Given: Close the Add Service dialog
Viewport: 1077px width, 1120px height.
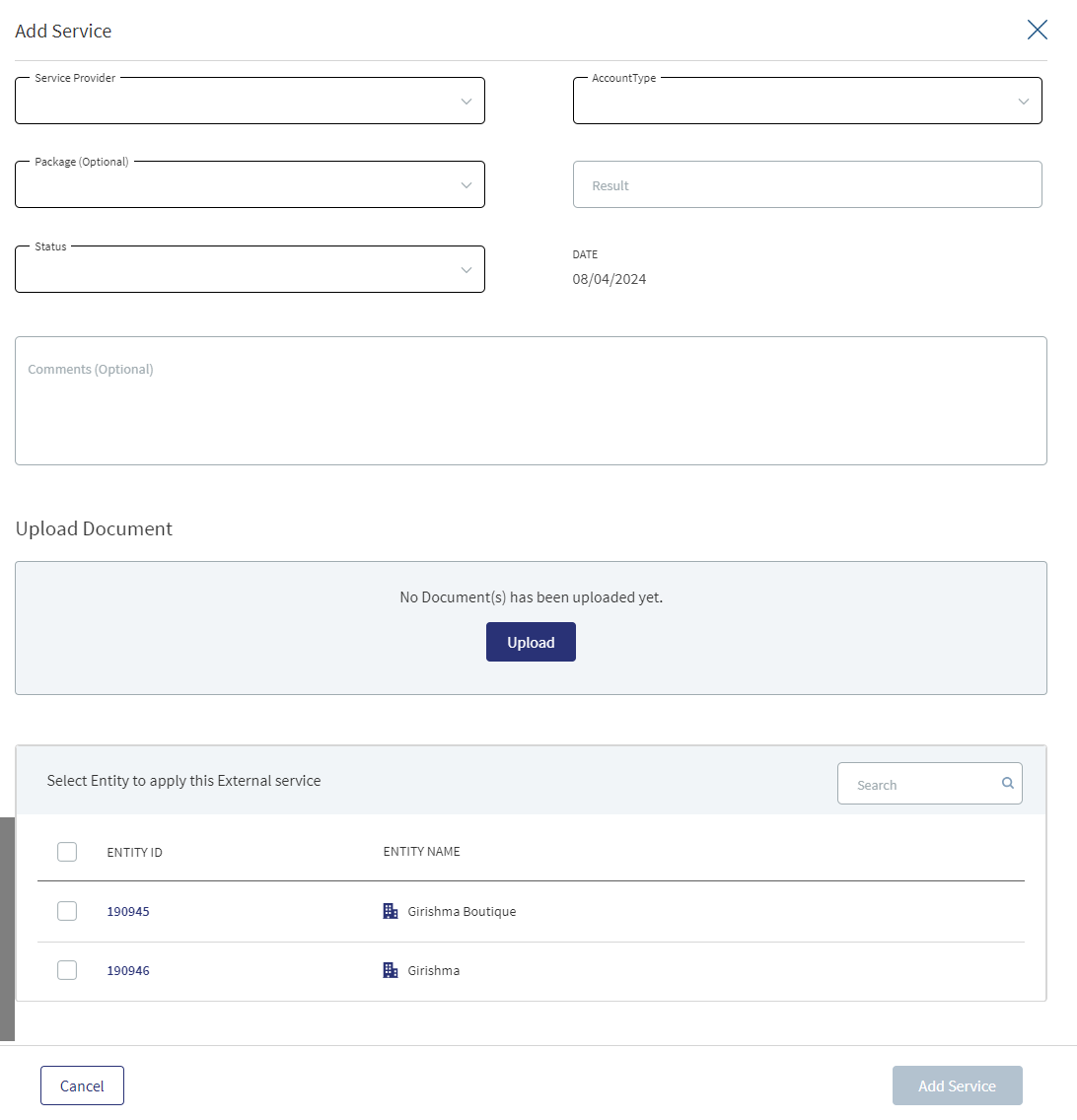Looking at the screenshot, I should pyautogui.click(x=1037, y=30).
